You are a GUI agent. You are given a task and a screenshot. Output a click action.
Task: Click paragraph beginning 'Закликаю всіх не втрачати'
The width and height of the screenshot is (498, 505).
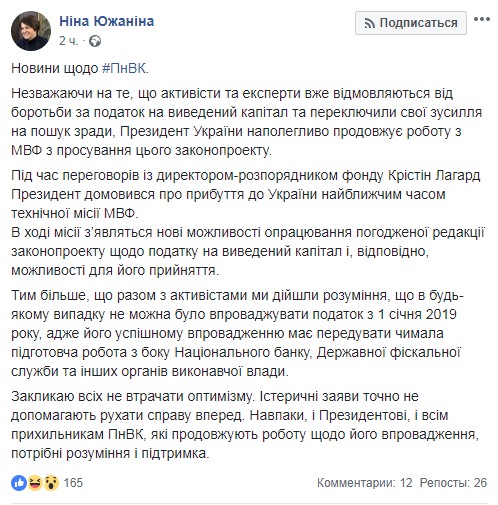(x=245, y=425)
